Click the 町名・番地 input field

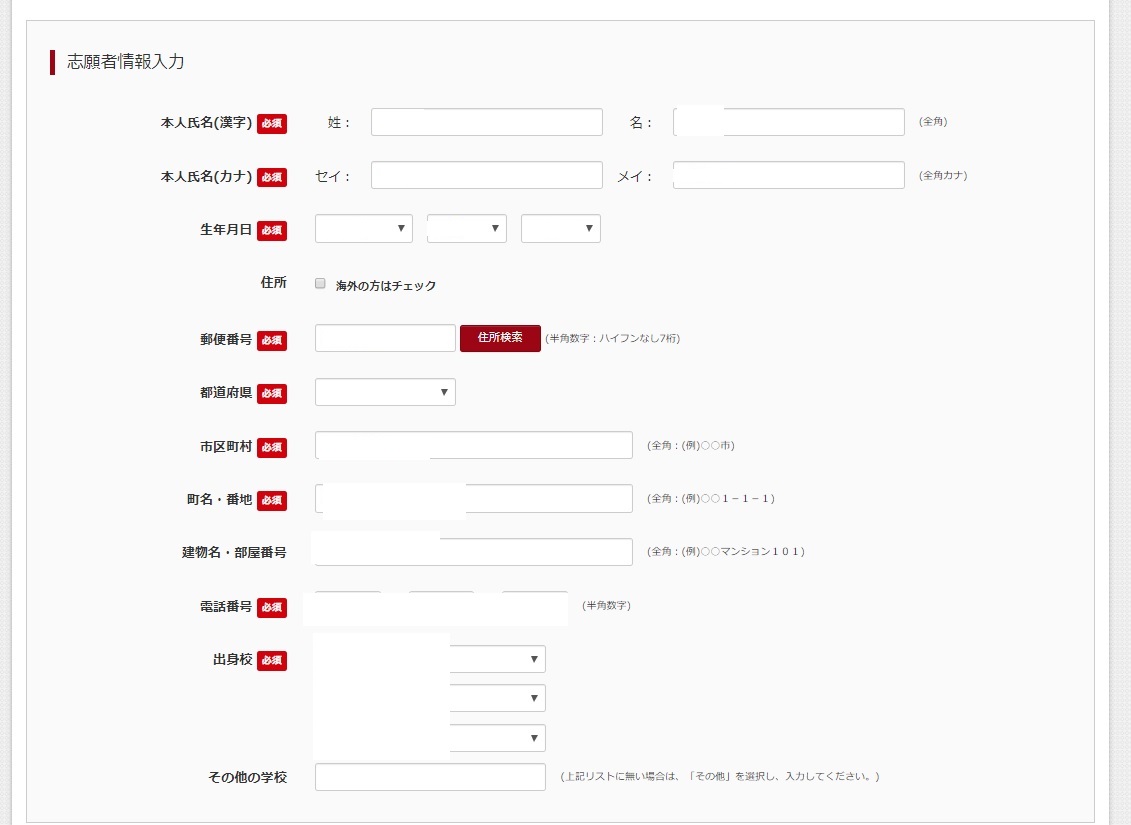(x=474, y=498)
